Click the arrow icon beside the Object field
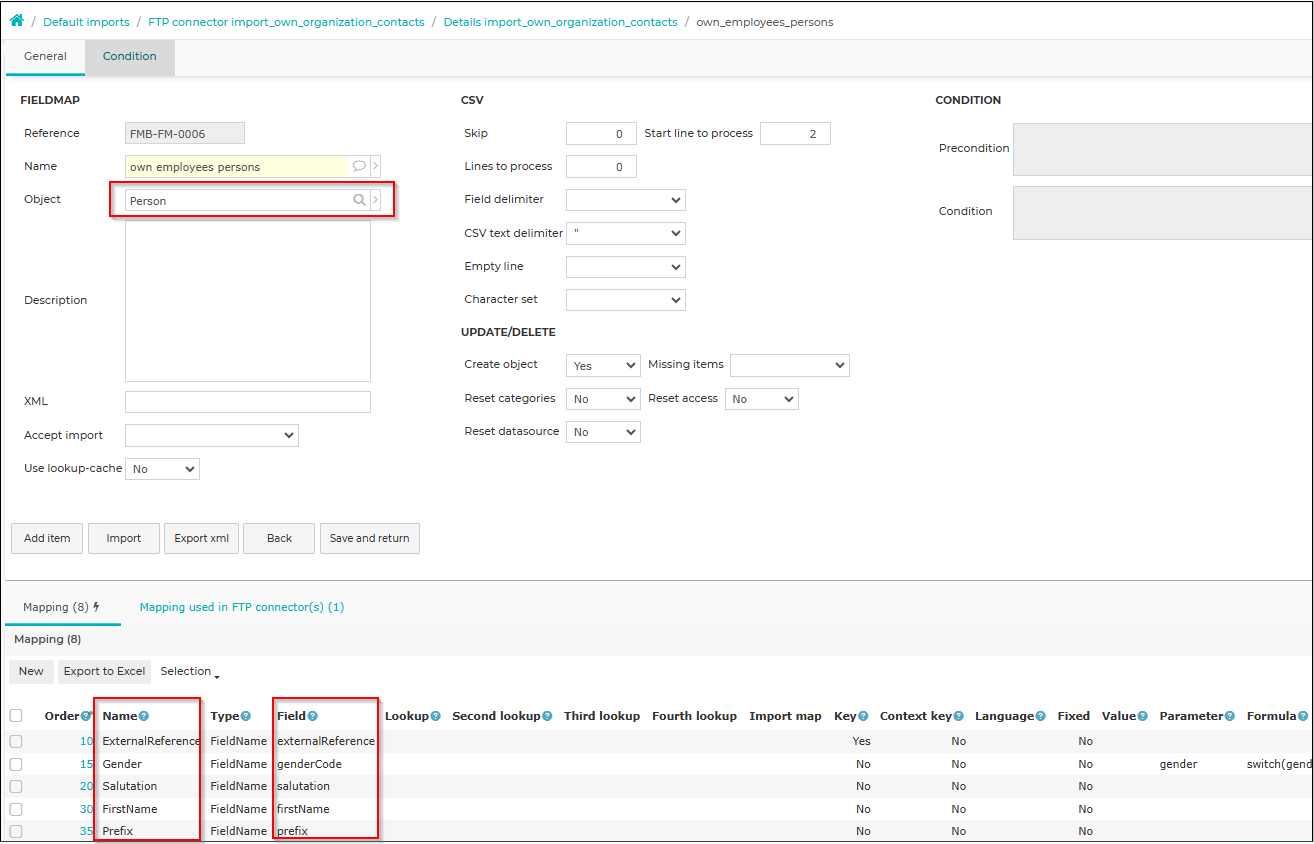The image size is (1314, 844). point(375,200)
